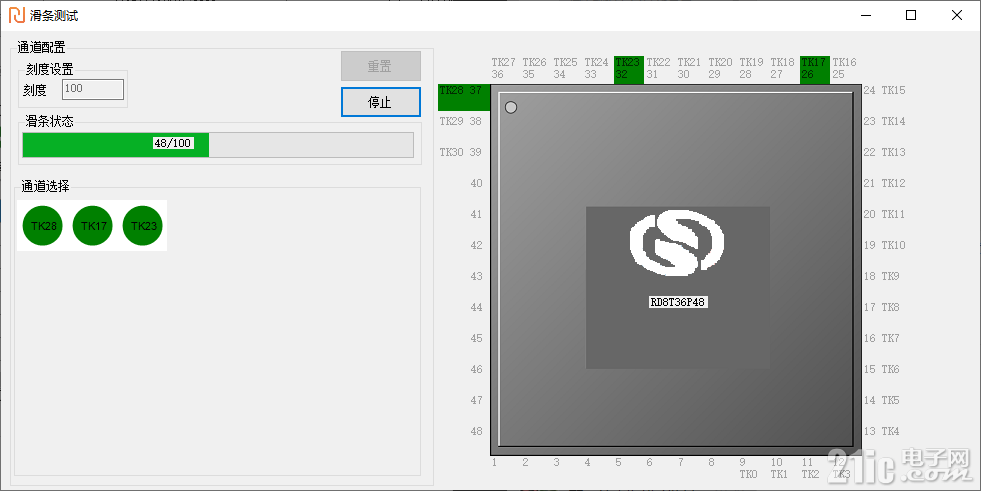Click left-side pin number 40

(x=477, y=183)
